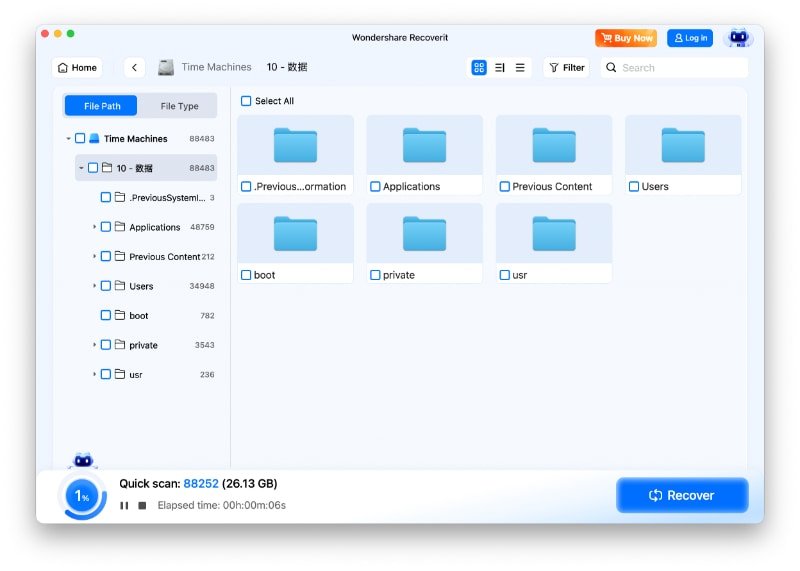Switch to detail list view icon
Viewport: 800px width, 571px height.
pyautogui.click(x=499, y=67)
